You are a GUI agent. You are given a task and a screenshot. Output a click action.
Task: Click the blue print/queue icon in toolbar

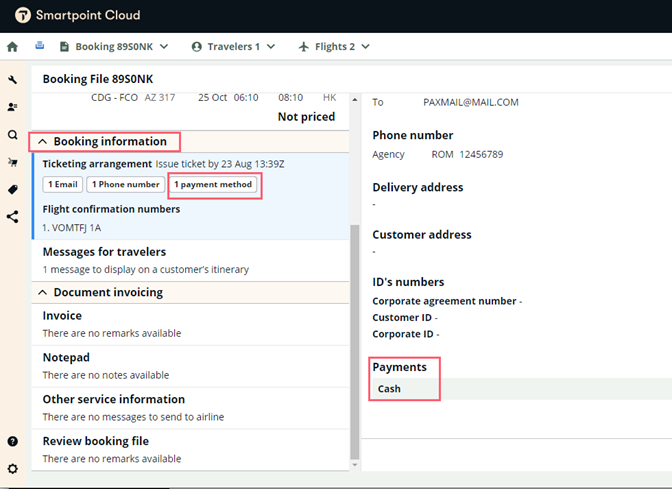pos(39,45)
